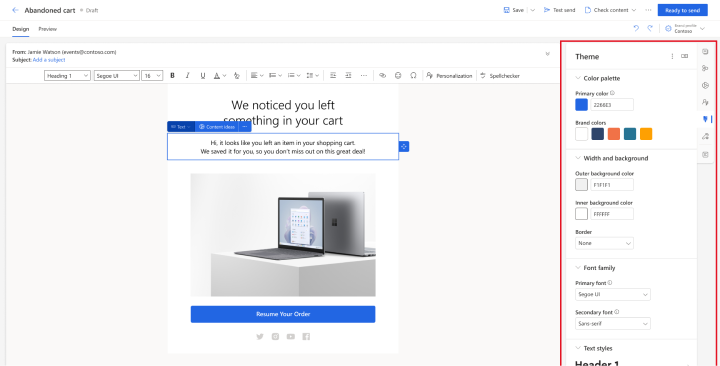Click the decrease indent icon
Screen dimensions: 720x366
[333, 76]
